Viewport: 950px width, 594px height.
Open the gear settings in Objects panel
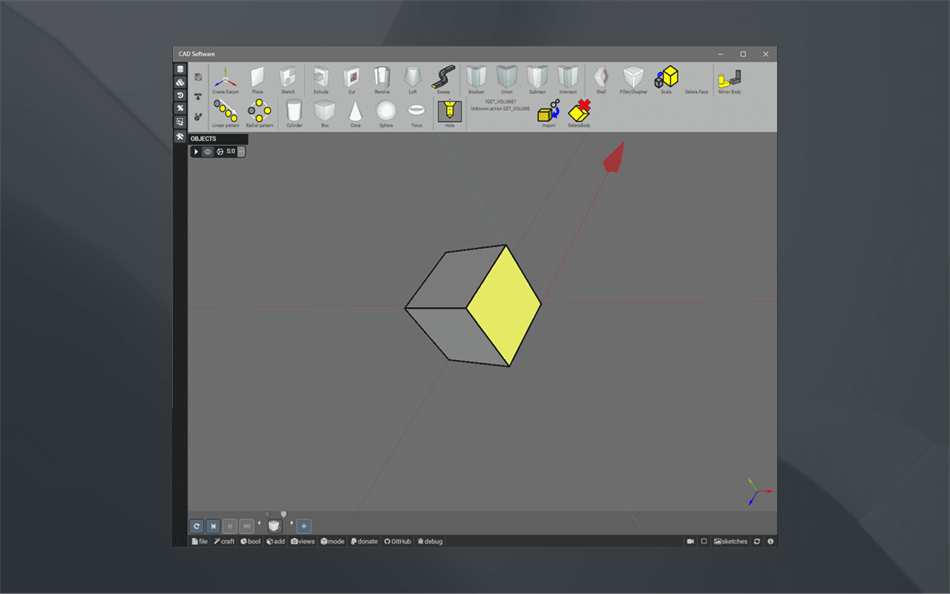[x=220, y=151]
